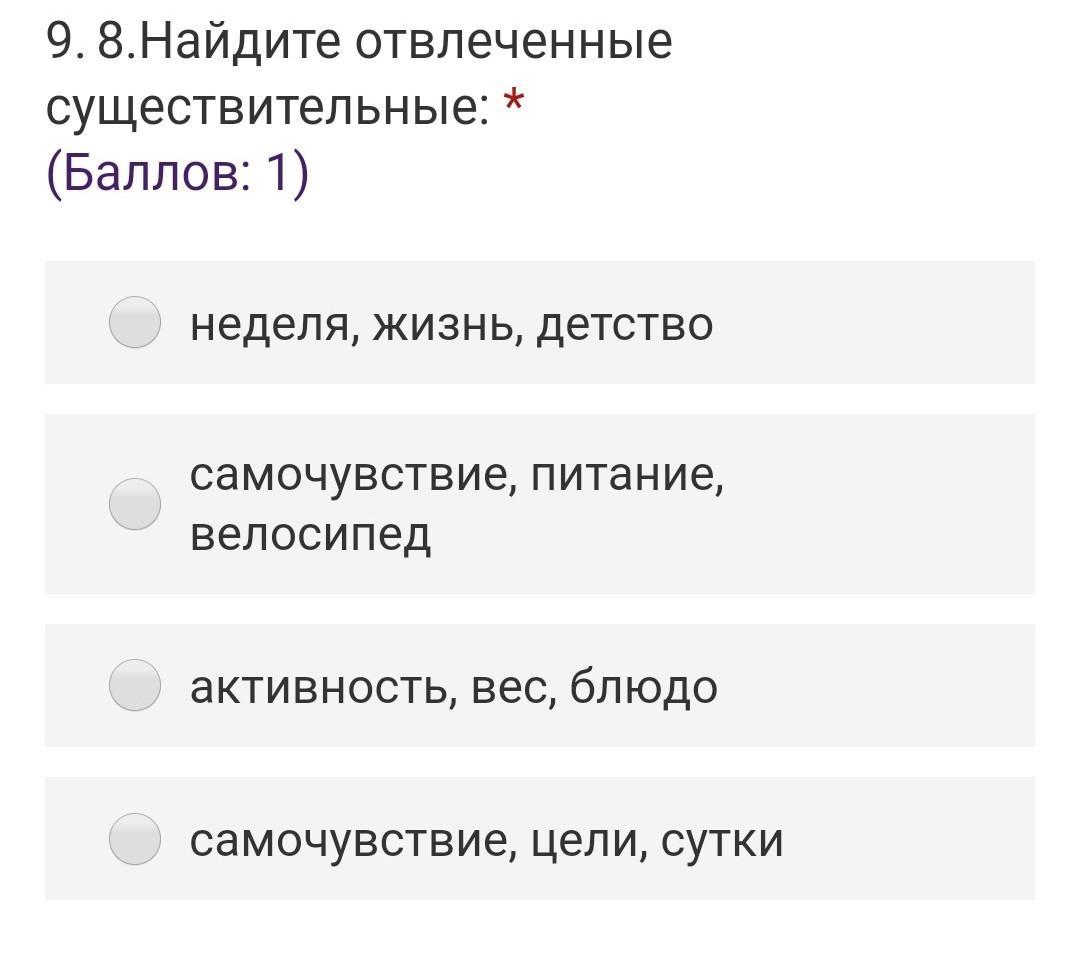Click the word "блюдо" in the third answer
This screenshot has width=1080, height=978.
(643, 687)
